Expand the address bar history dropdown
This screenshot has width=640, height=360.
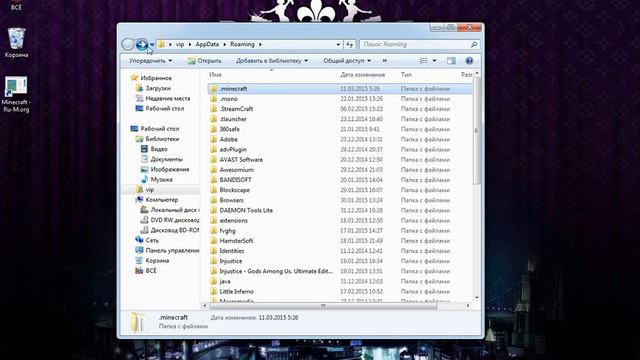338,44
